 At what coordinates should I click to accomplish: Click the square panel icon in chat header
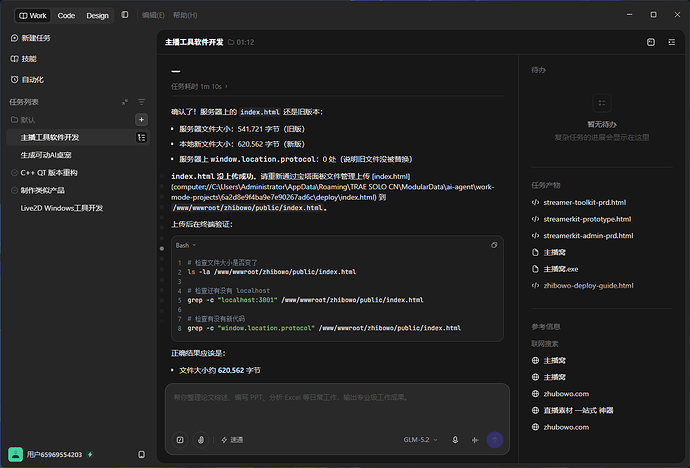(x=651, y=42)
